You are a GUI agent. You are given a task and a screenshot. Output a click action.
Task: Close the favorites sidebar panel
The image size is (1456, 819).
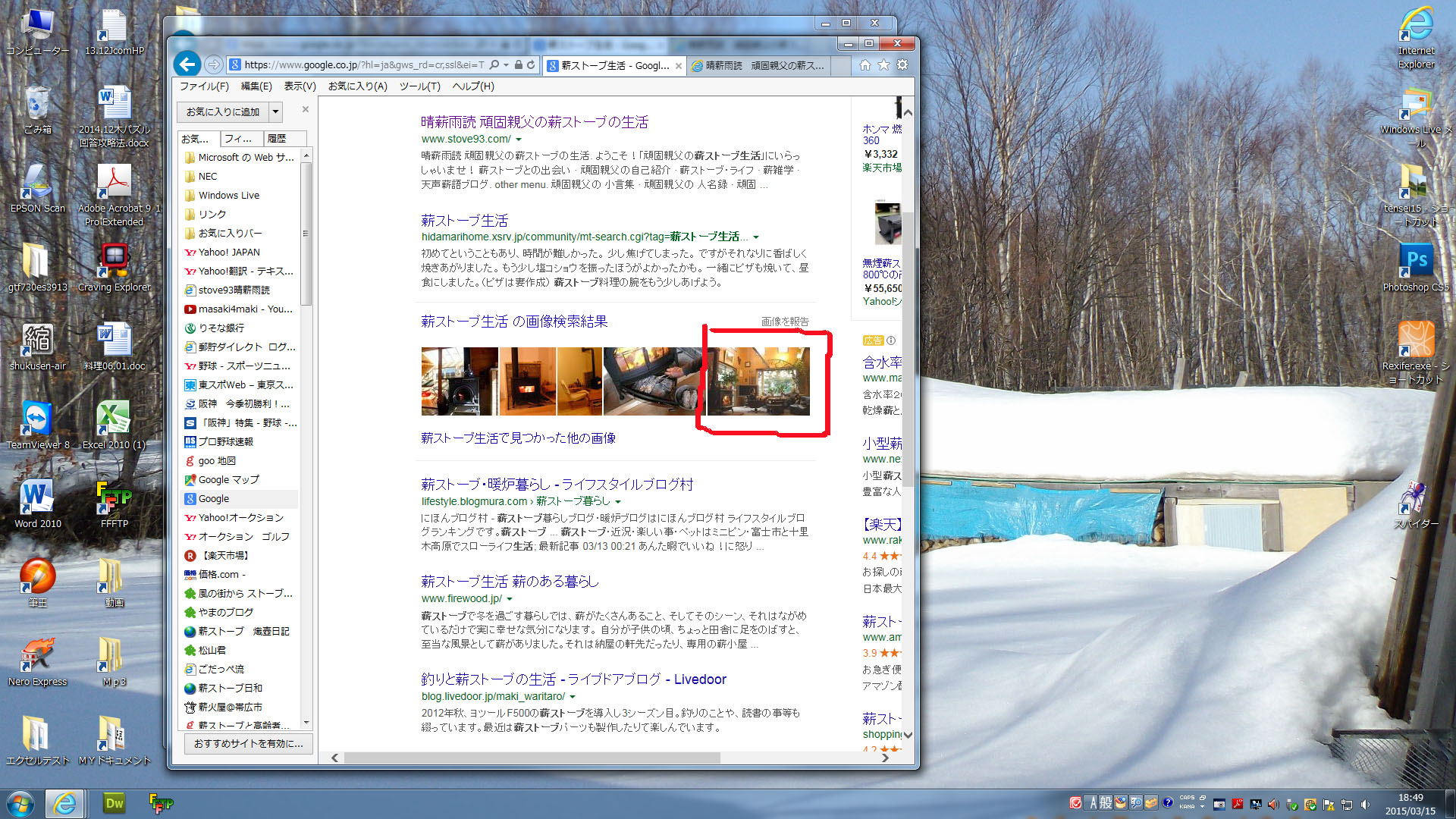pos(305,109)
